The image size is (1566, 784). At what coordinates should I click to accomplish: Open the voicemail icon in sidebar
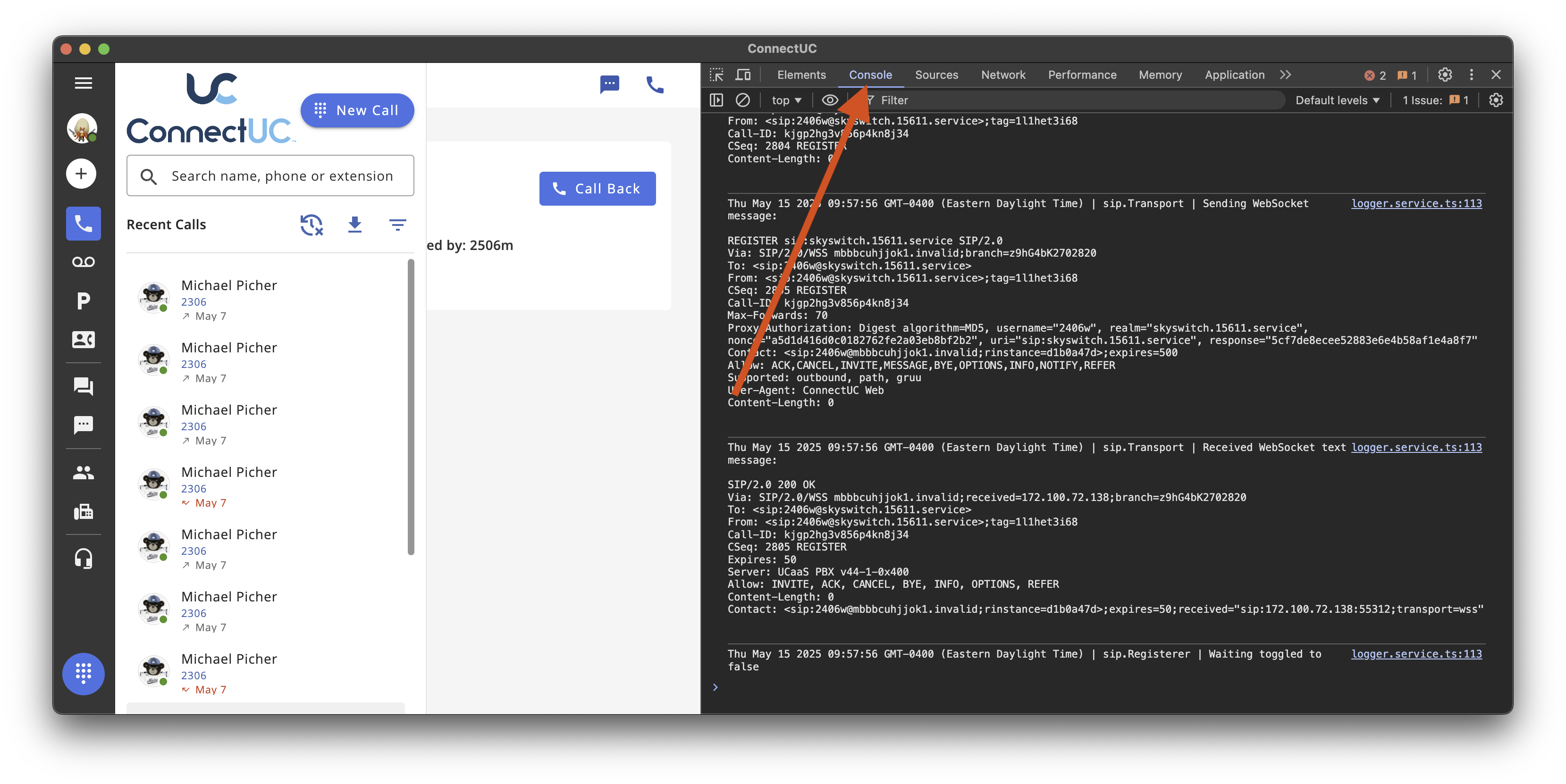click(x=83, y=262)
